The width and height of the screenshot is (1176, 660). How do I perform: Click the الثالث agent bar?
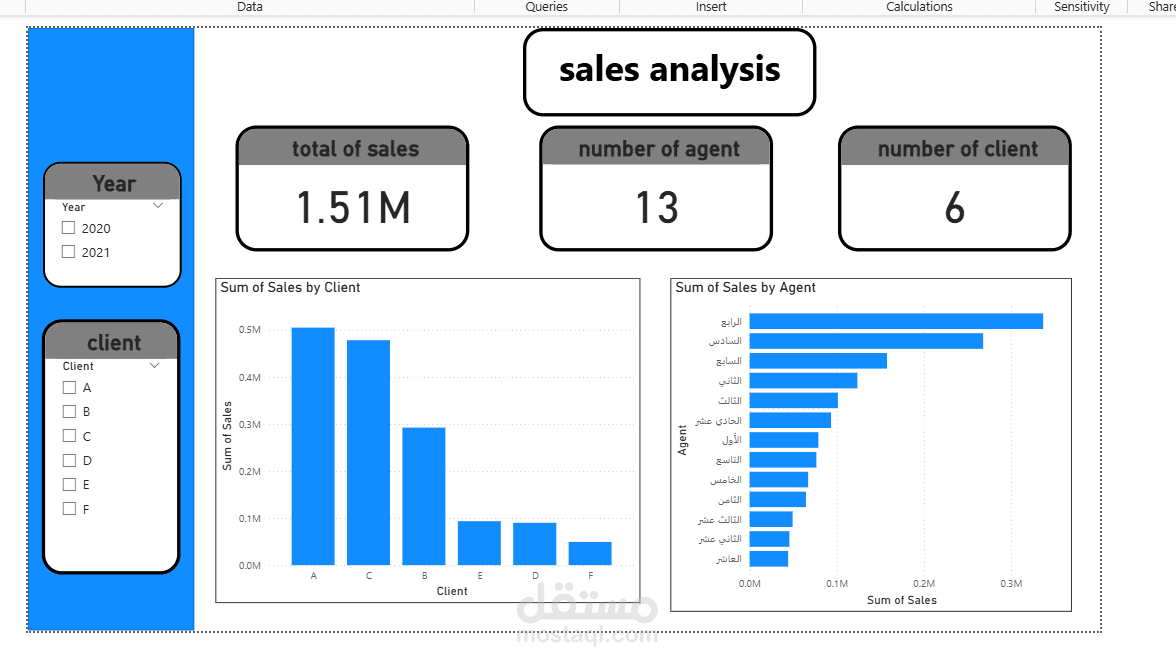(794, 400)
